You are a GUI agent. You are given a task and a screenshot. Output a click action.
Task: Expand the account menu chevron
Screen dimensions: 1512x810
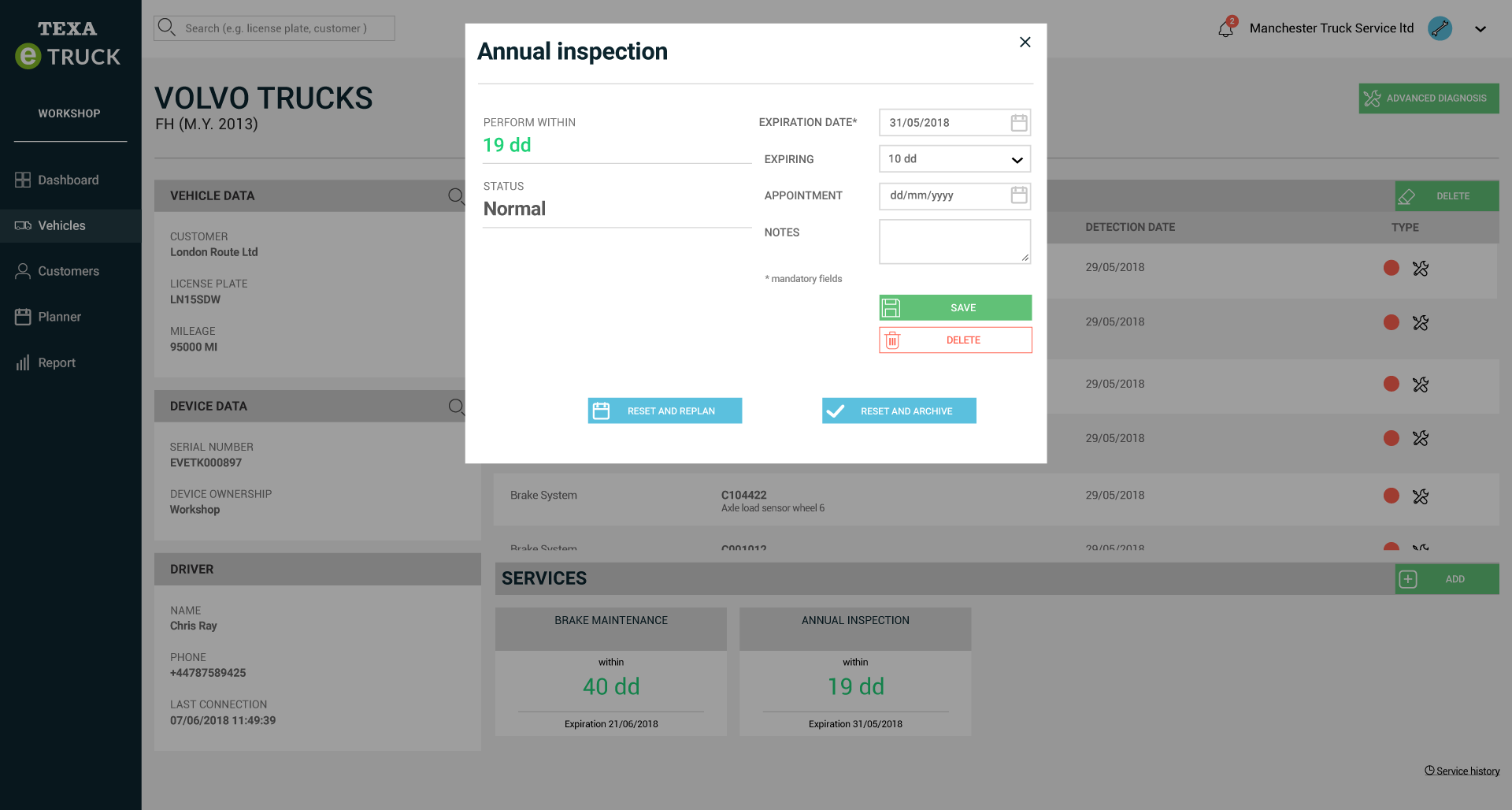pyautogui.click(x=1480, y=29)
